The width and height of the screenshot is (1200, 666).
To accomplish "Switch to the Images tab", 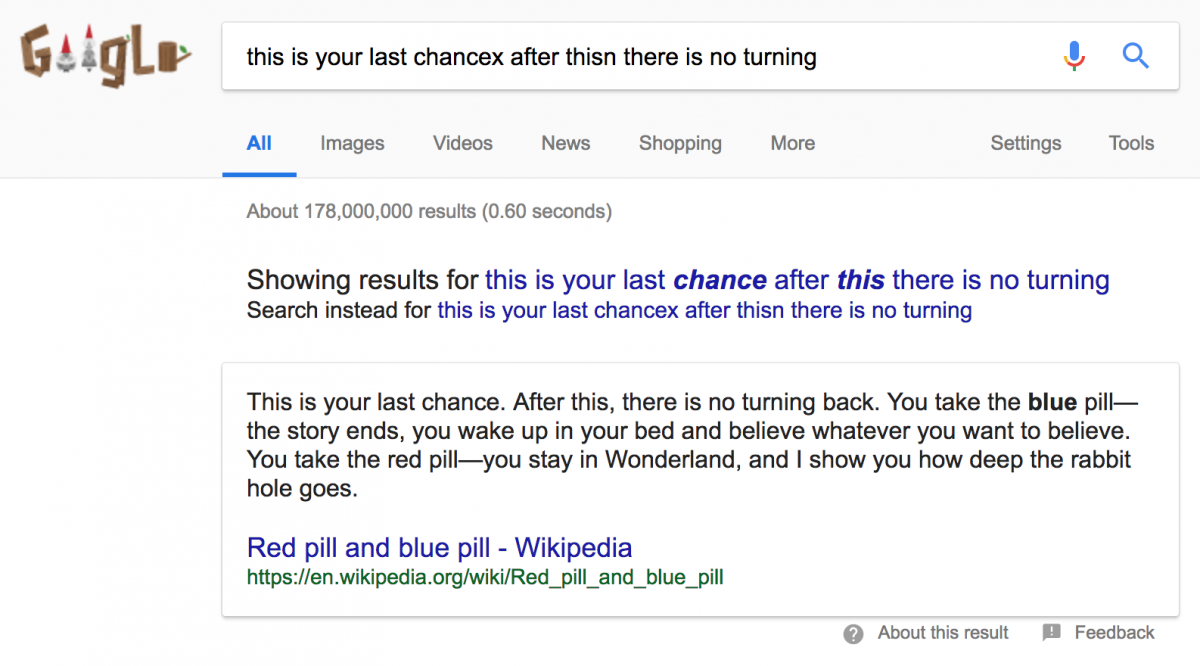I will tap(352, 143).
